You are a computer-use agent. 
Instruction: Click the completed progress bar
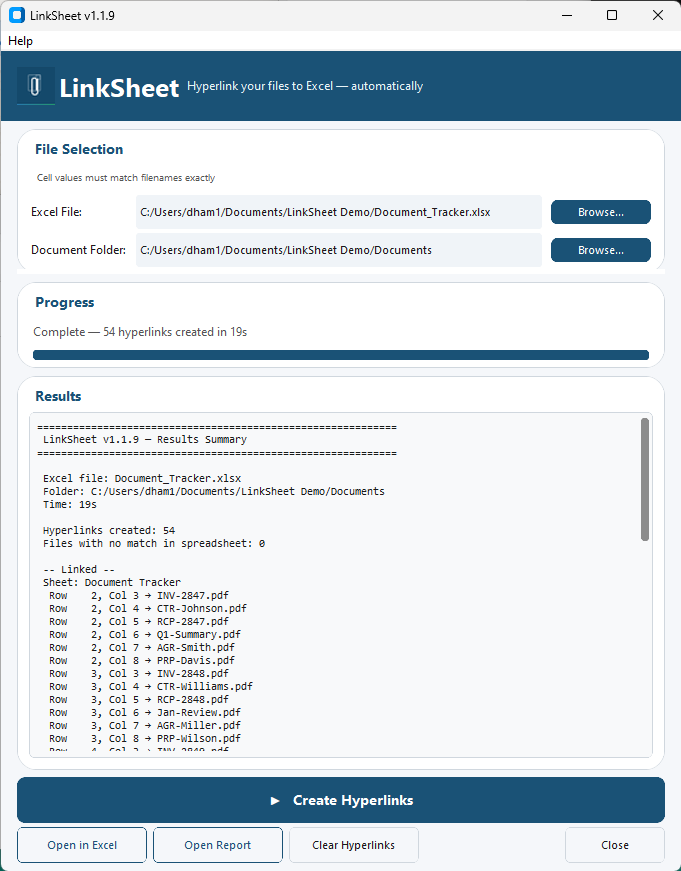coord(341,355)
